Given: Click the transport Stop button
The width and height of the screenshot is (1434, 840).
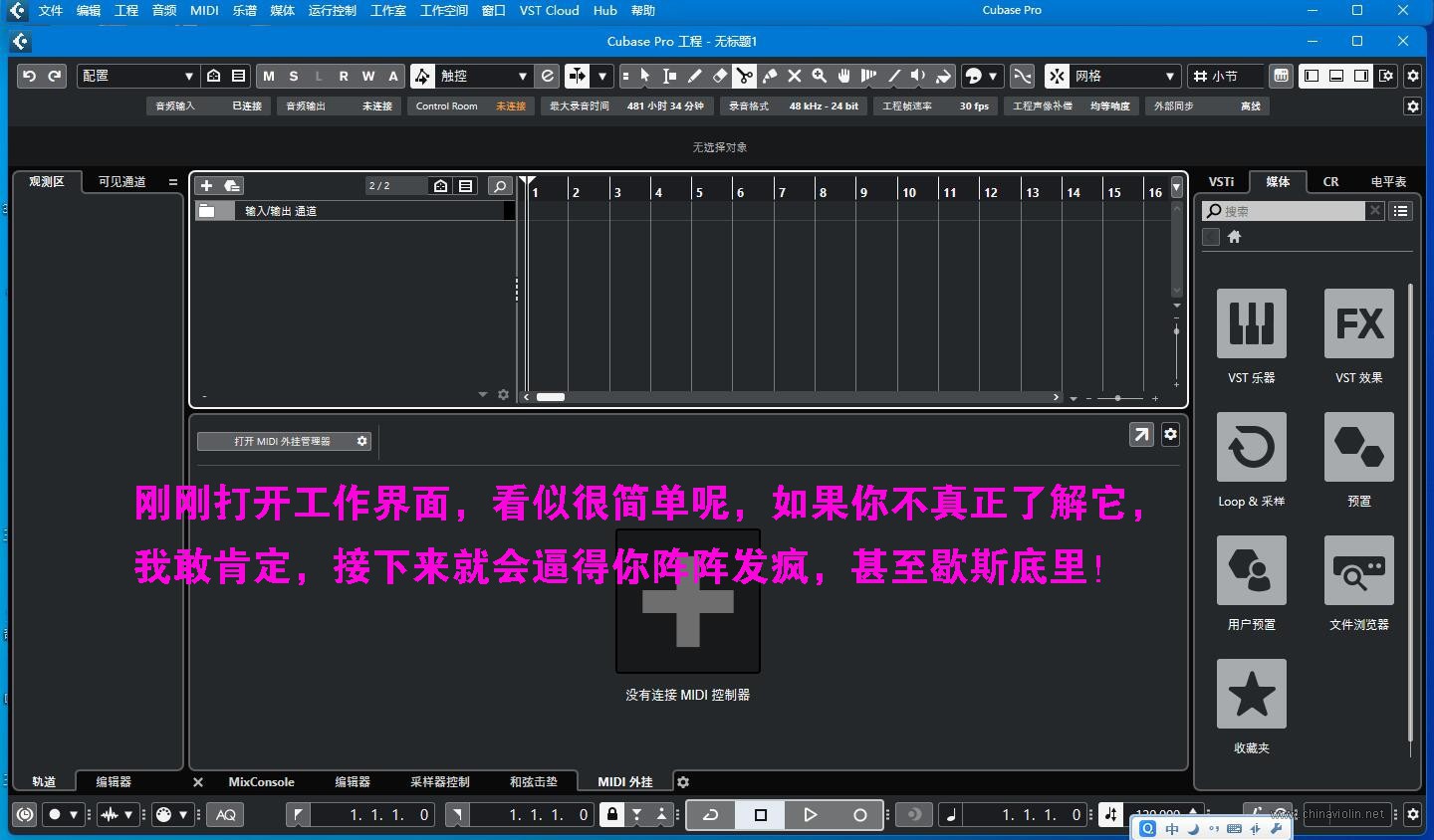Looking at the screenshot, I should point(761,814).
